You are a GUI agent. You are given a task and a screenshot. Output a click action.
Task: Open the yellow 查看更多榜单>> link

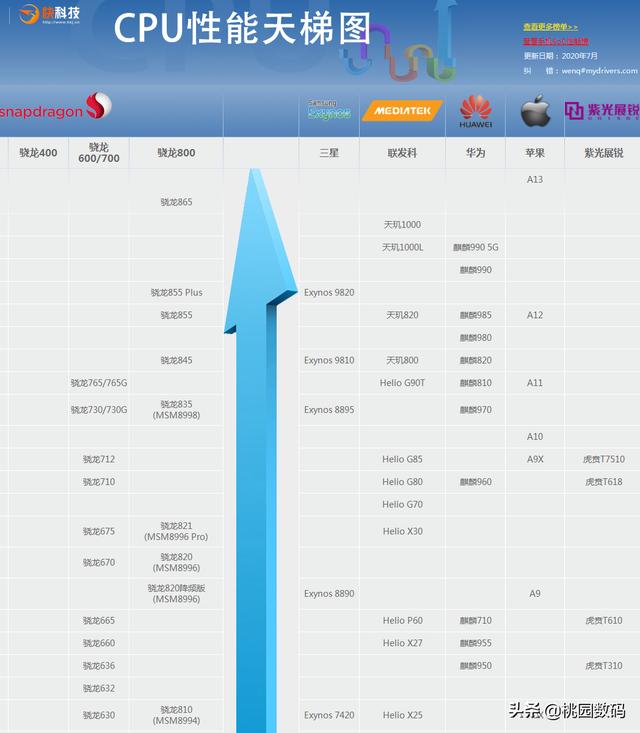click(x=550, y=27)
